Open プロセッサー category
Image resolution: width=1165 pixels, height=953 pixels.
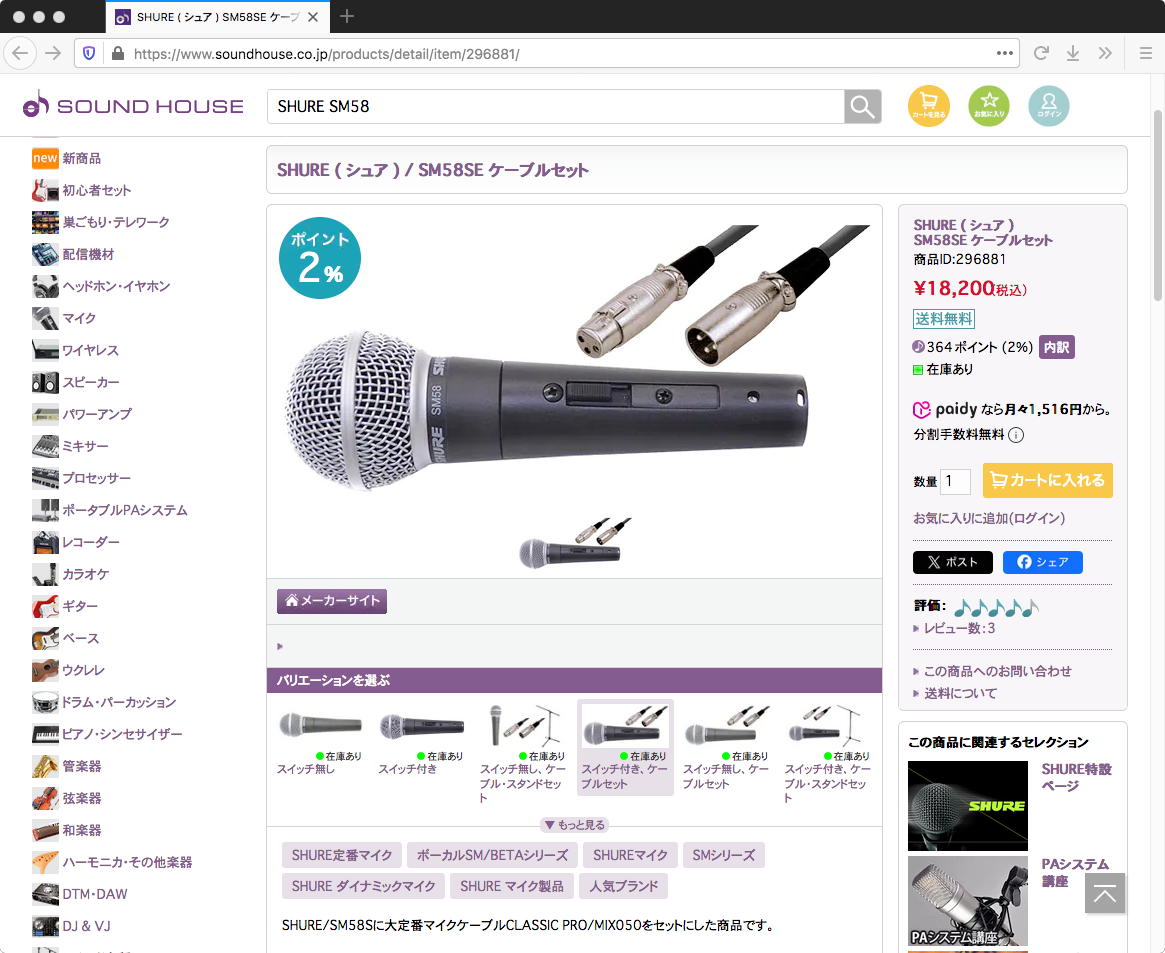(82, 478)
